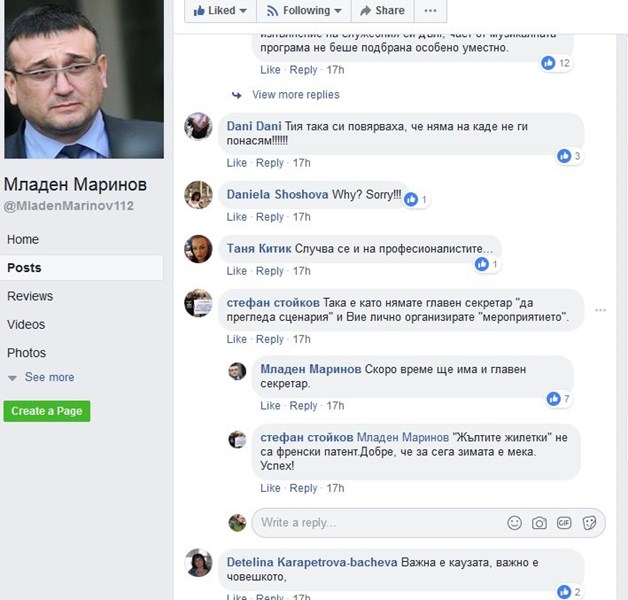The image size is (628, 600).
Task: Click the three-dots icon beside стефан стойков comment
Action: pos(600,310)
